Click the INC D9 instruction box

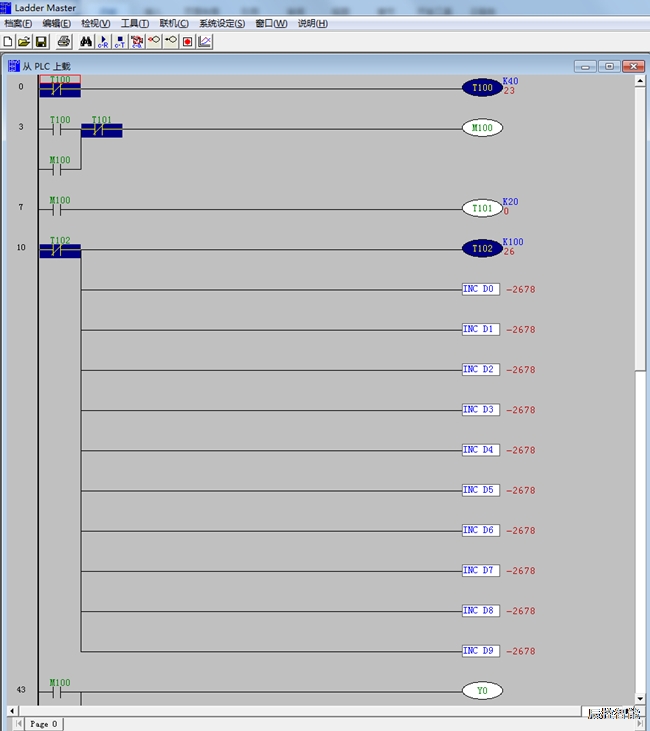point(480,651)
